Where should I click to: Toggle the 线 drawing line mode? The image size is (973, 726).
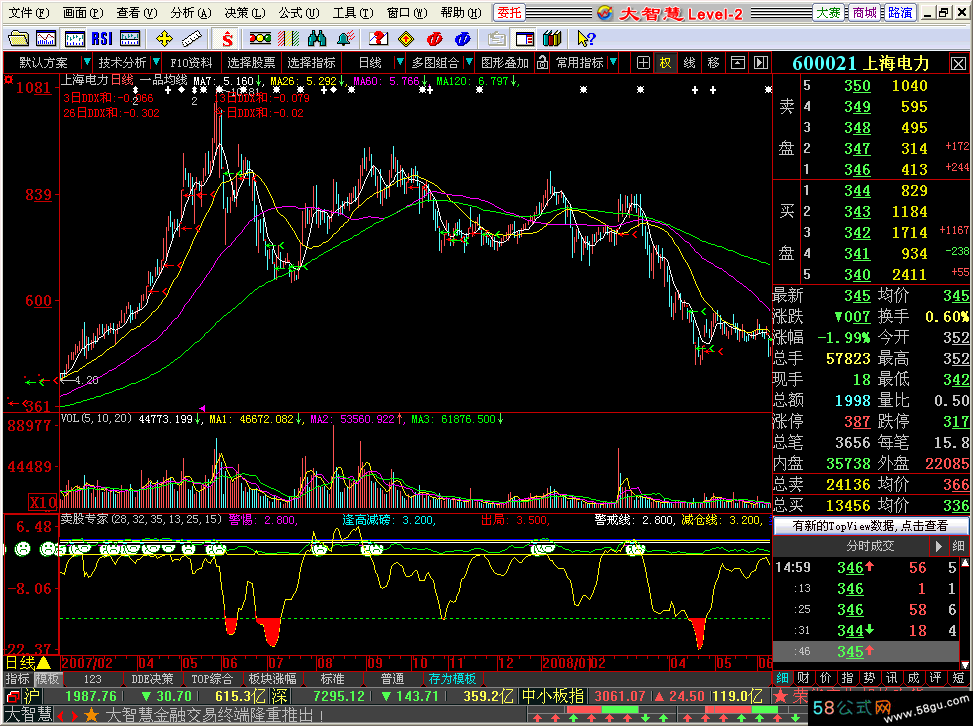[x=689, y=63]
